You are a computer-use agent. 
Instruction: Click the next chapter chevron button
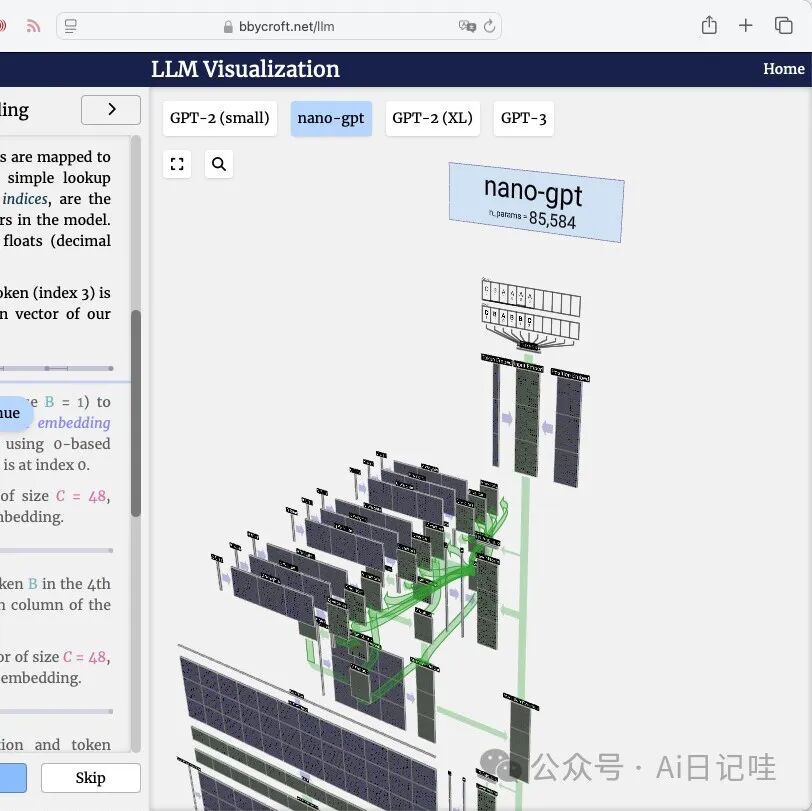[111, 110]
